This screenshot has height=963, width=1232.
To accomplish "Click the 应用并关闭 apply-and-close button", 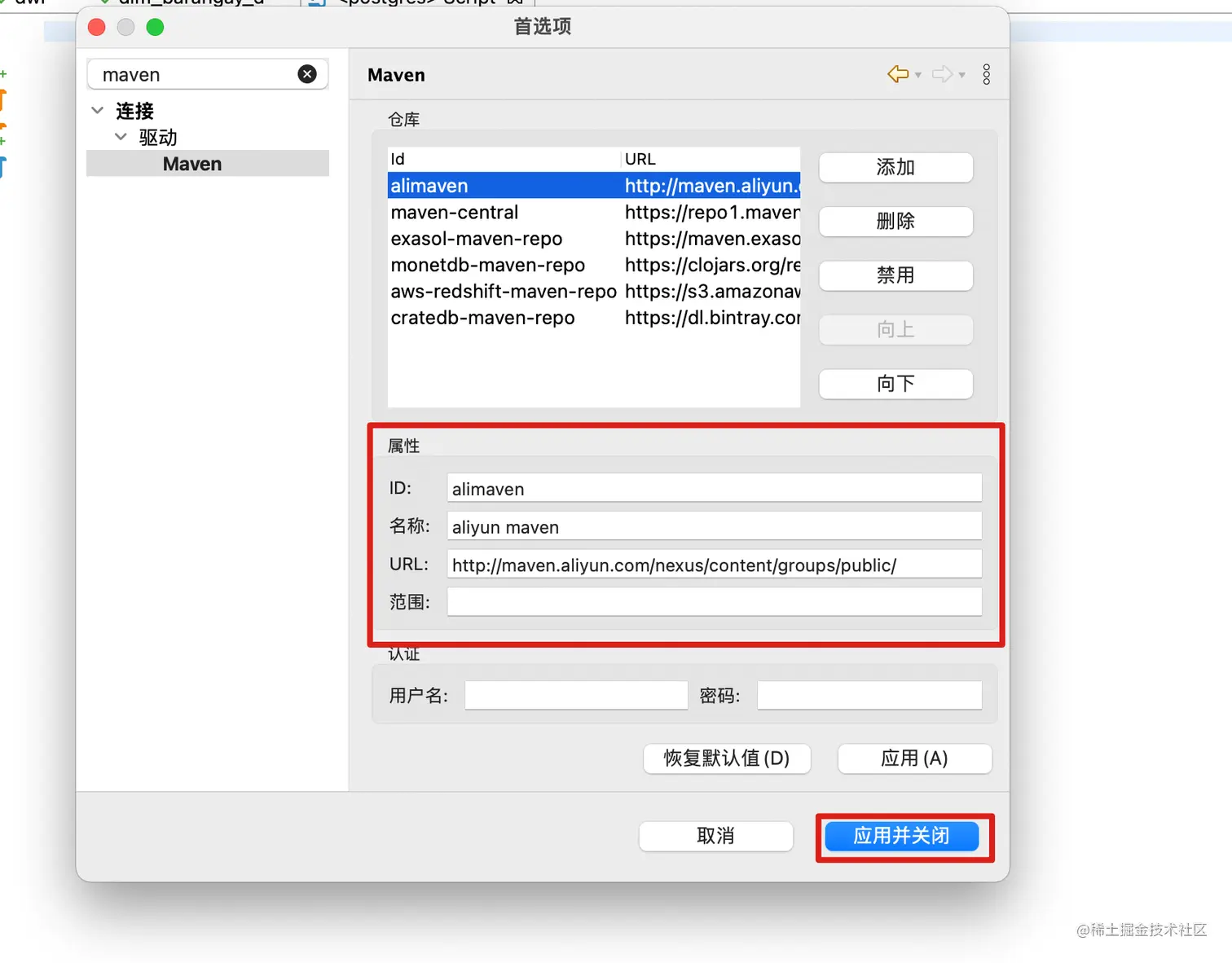I will (x=901, y=836).
